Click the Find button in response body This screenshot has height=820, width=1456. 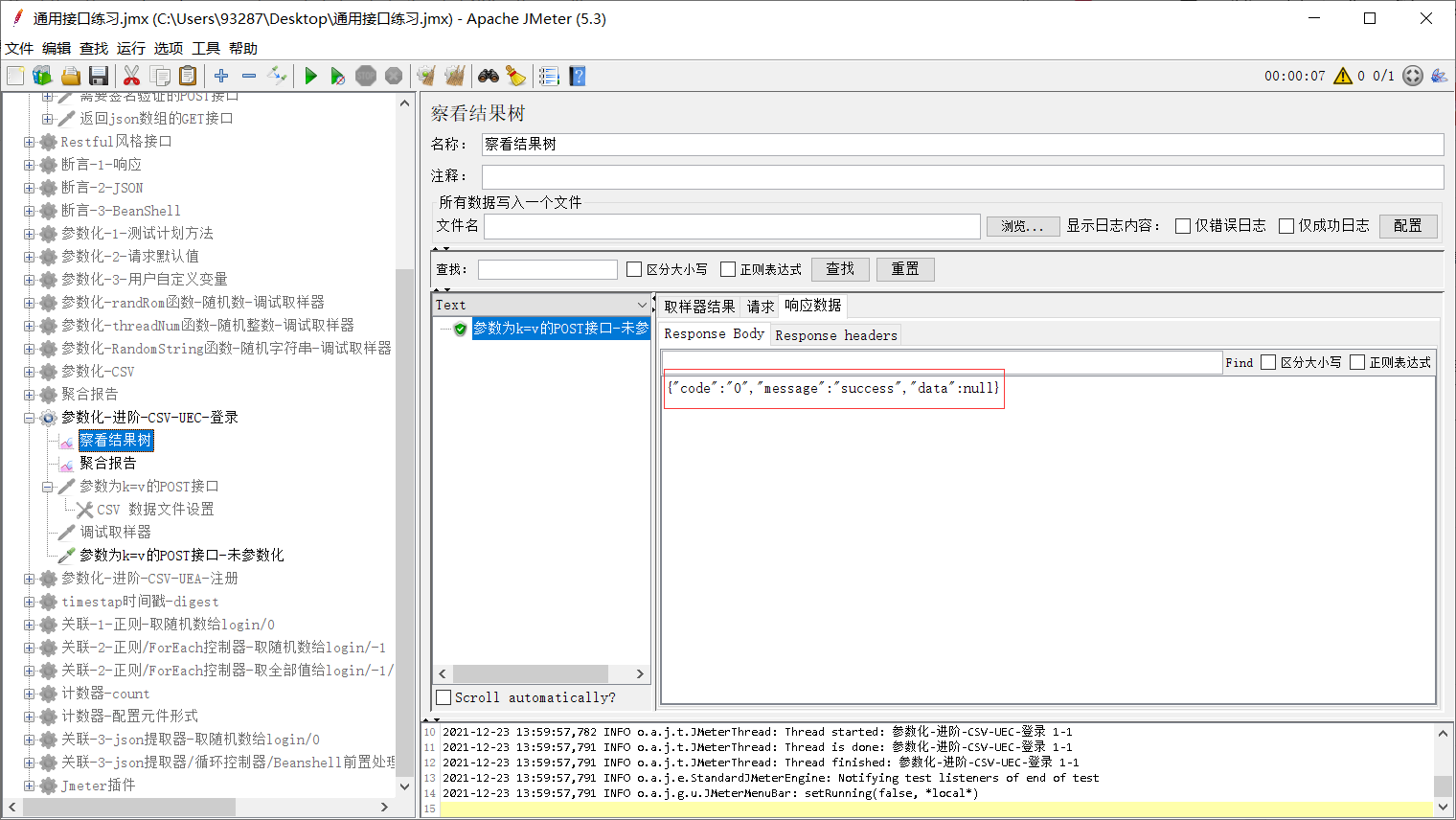[1239, 362]
